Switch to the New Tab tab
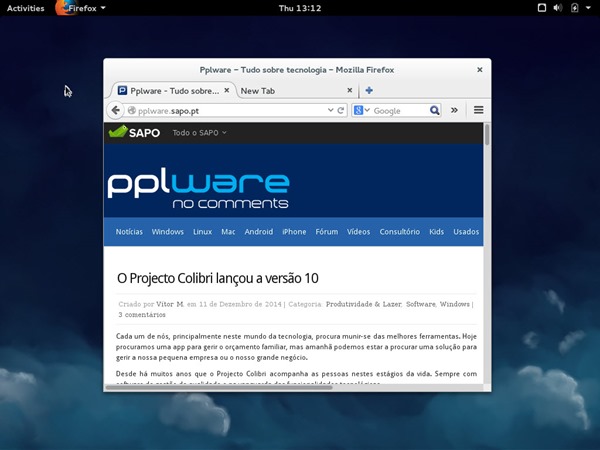 pos(296,91)
